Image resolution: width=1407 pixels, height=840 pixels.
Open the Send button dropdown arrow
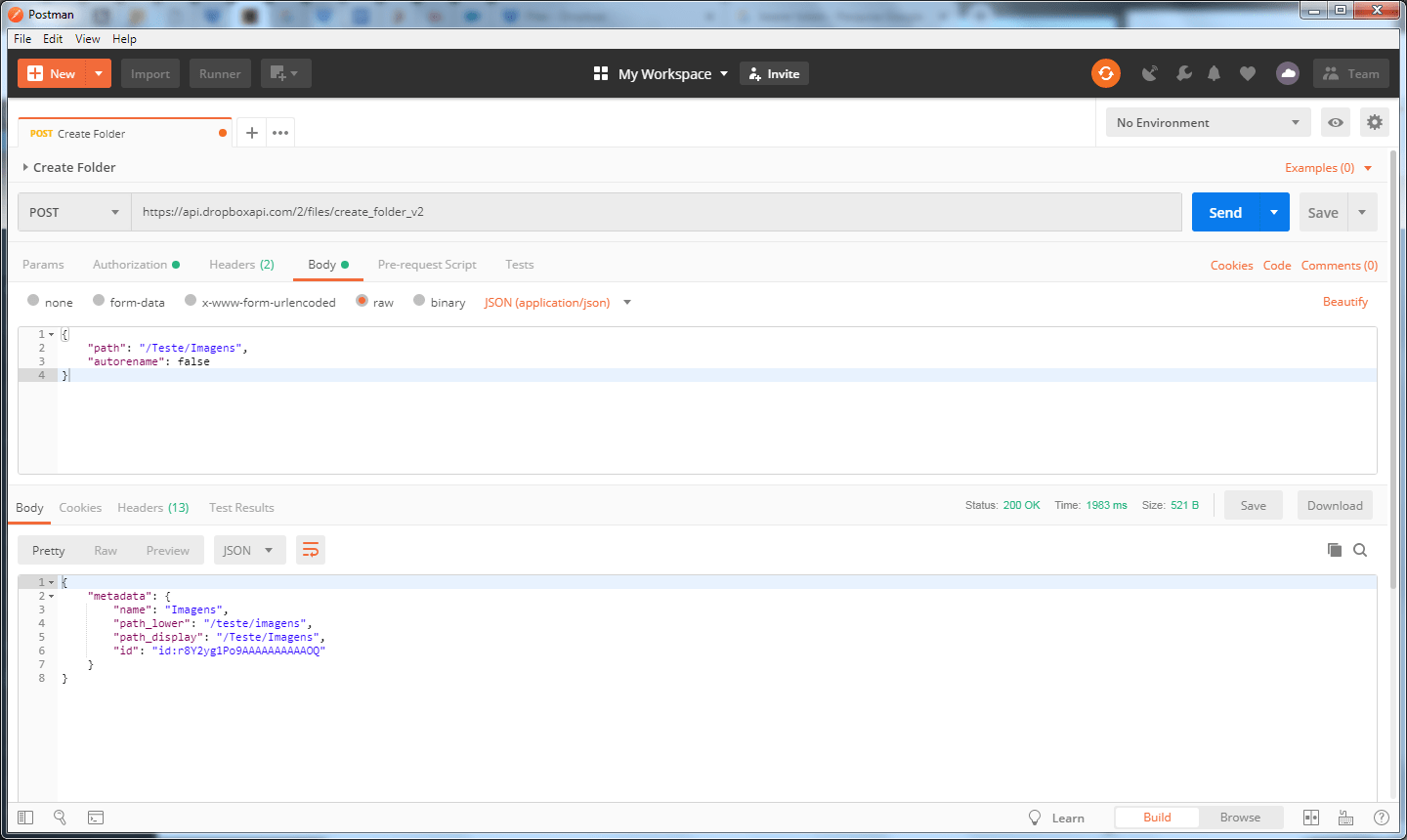click(1274, 212)
